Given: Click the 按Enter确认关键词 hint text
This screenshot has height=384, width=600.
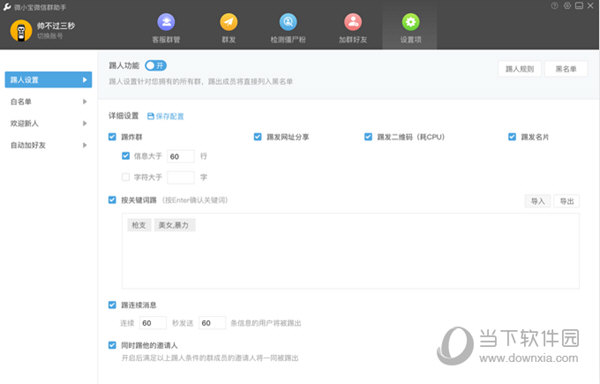Looking at the screenshot, I should (x=195, y=200).
